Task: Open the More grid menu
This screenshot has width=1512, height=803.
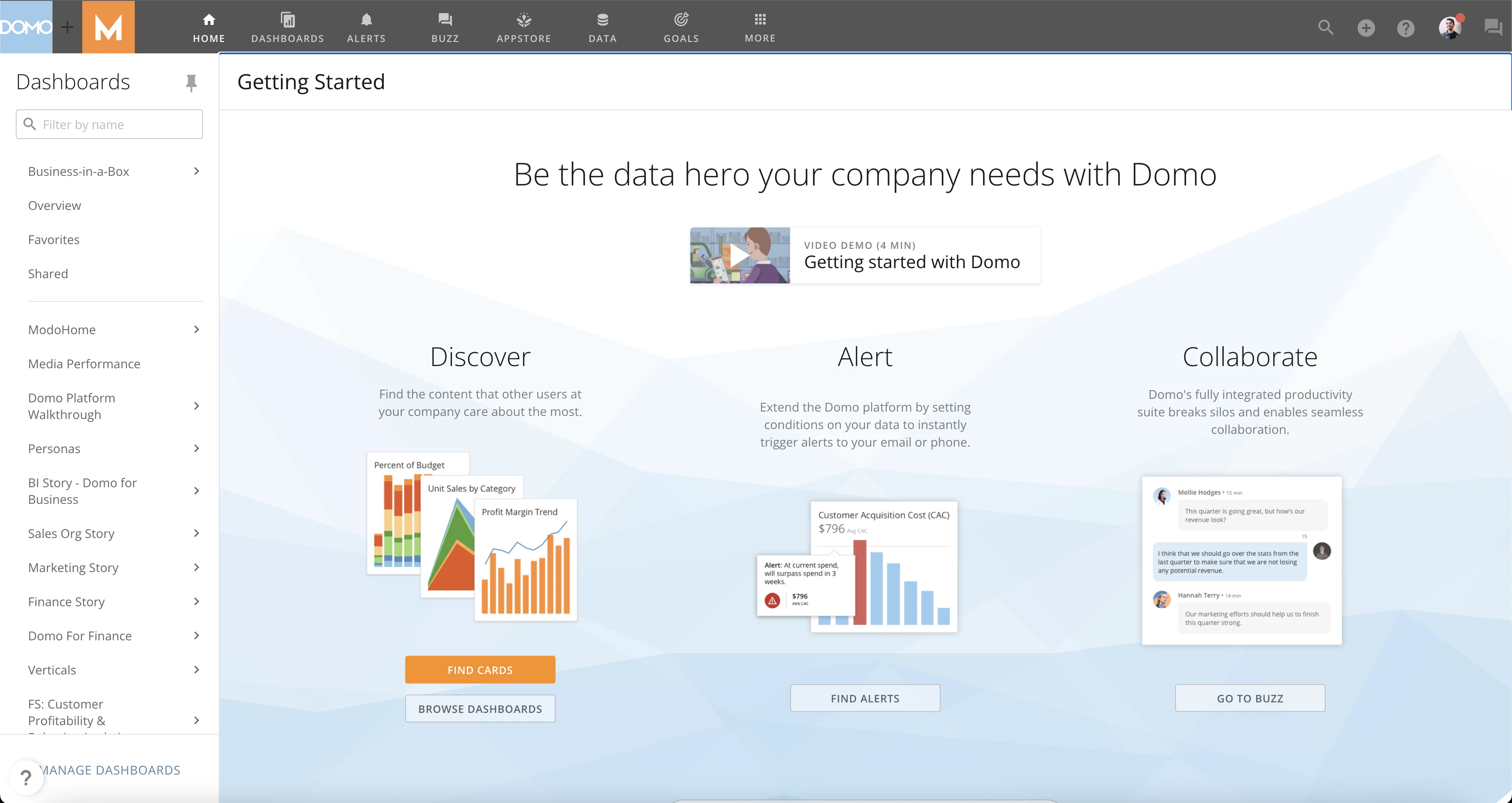Action: tap(760, 27)
